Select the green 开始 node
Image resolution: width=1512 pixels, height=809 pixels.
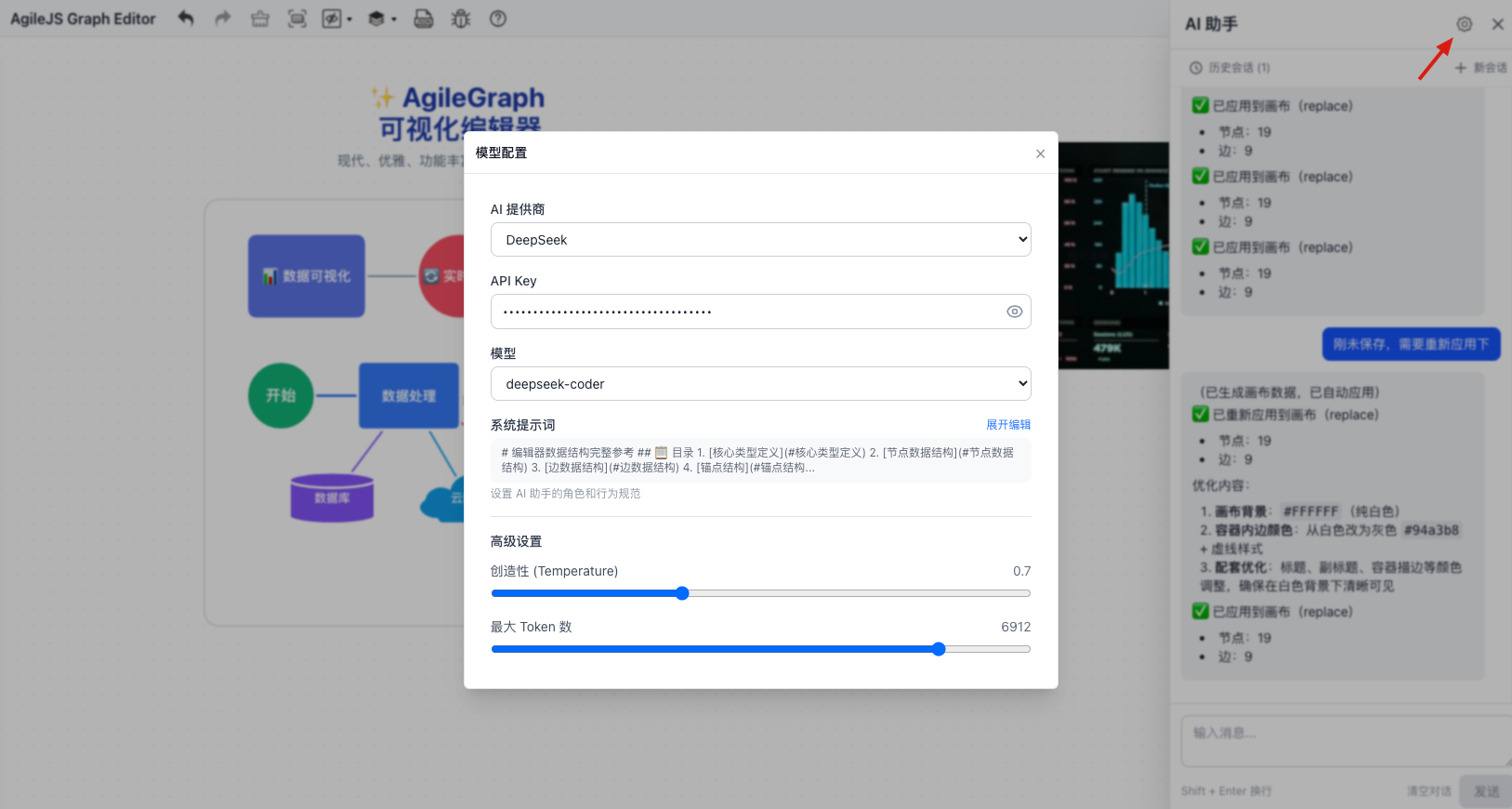(x=281, y=395)
